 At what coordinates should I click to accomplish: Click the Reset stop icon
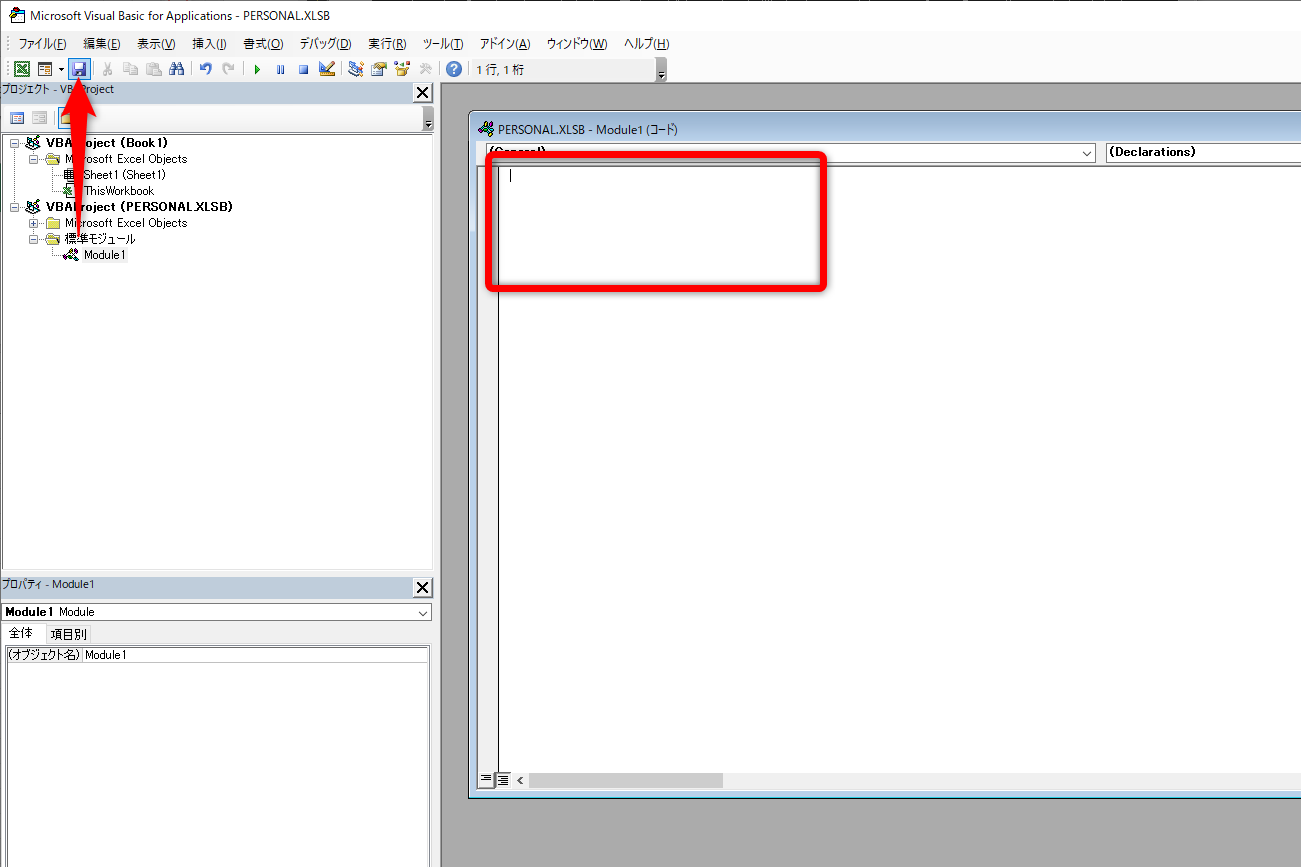tap(303, 69)
